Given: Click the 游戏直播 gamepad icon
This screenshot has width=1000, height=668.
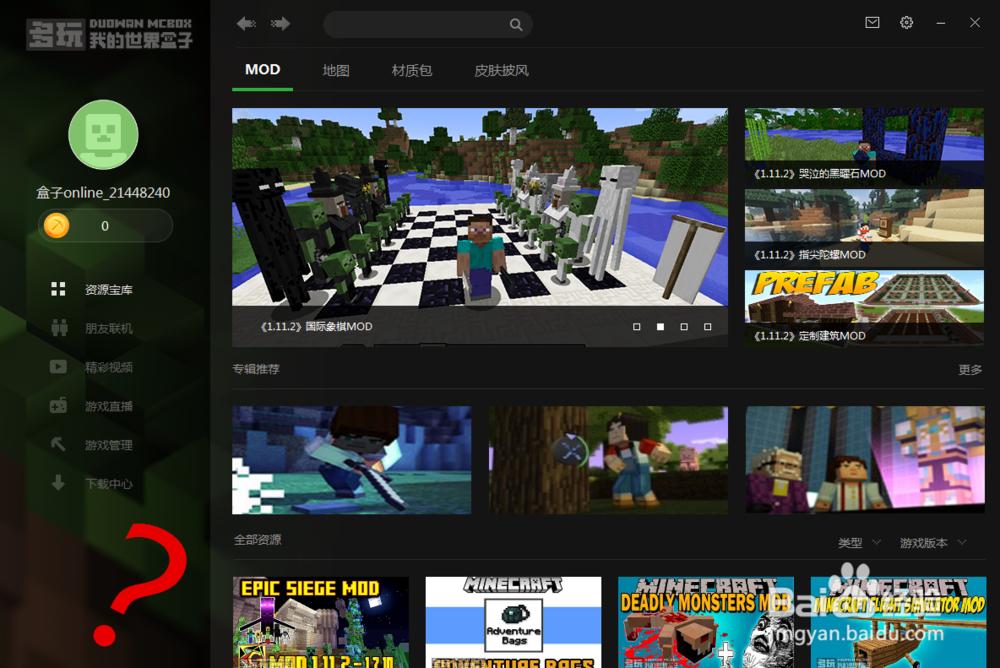Looking at the screenshot, I should click(x=58, y=405).
